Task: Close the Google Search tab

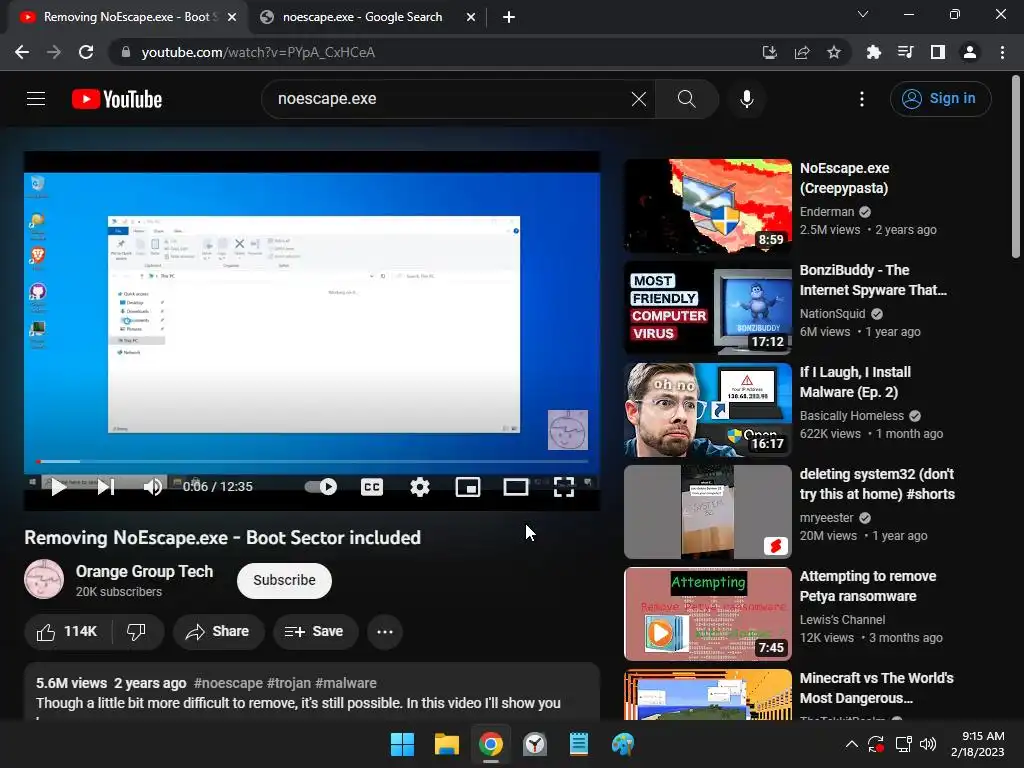Action: (x=471, y=17)
